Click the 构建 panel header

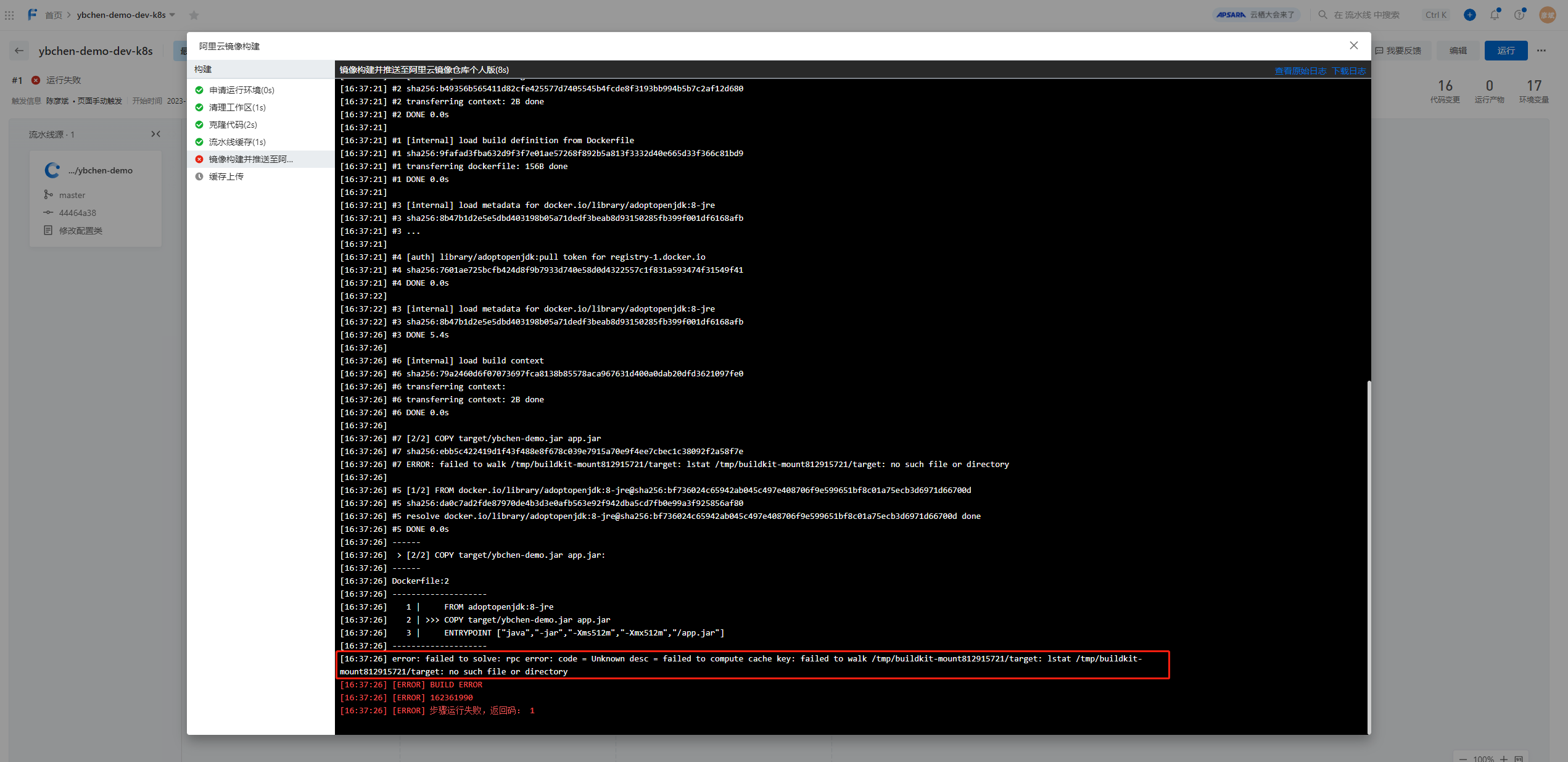260,69
